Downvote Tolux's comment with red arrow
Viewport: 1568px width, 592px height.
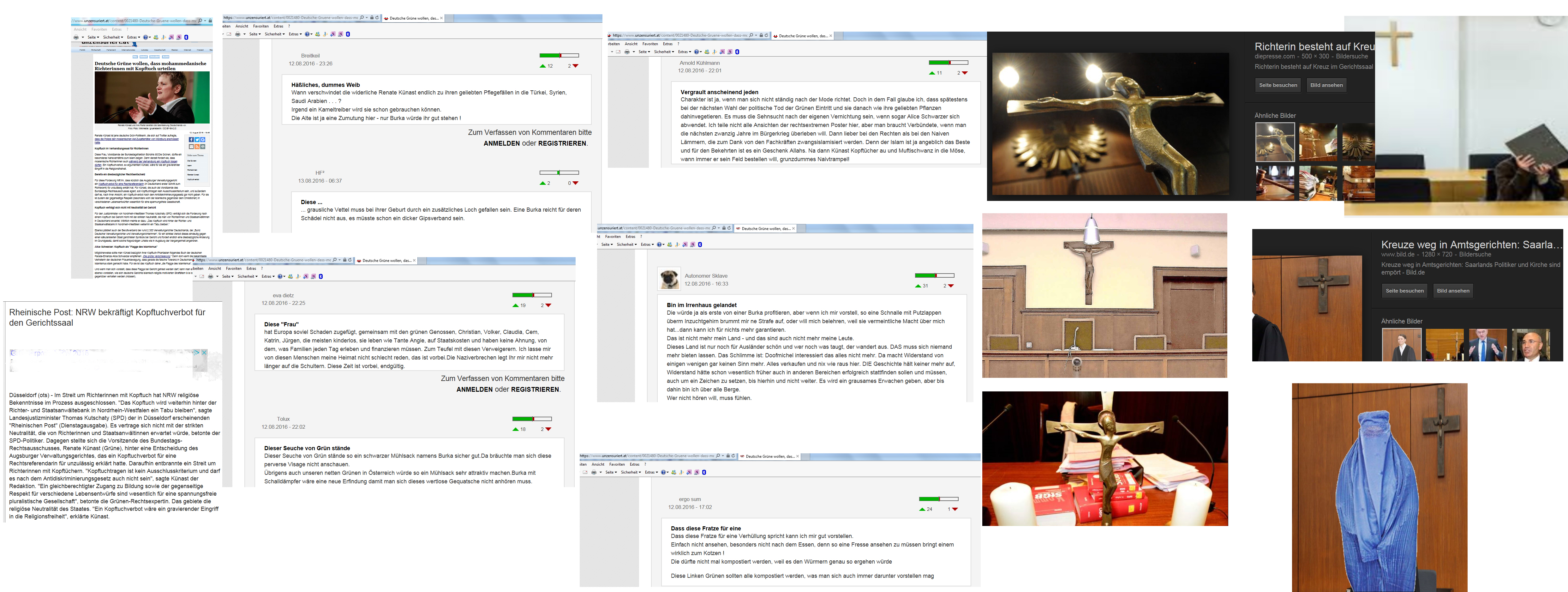(x=548, y=429)
